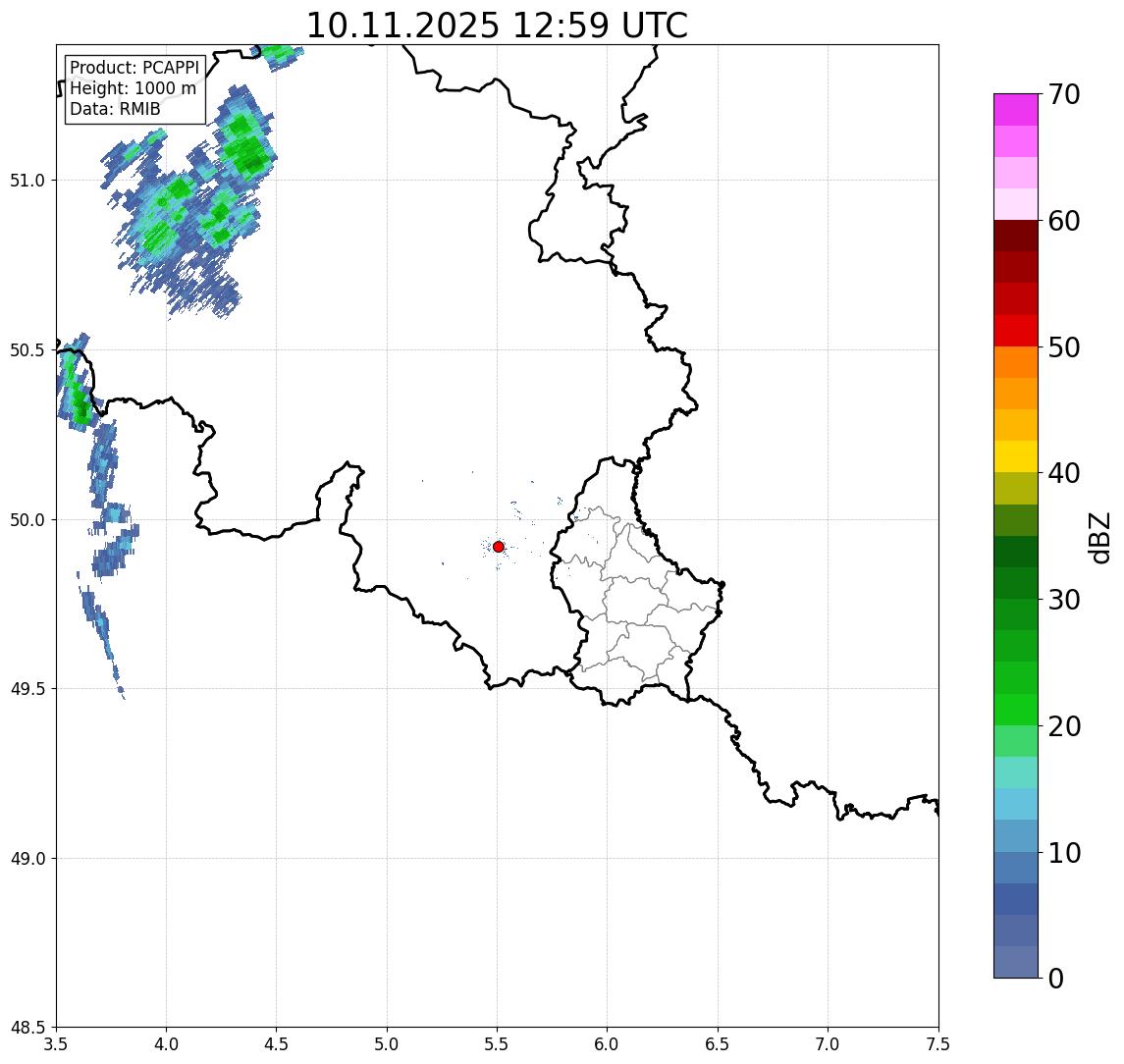Click the magenta top colorbar segment

pyautogui.click(x=1016, y=110)
